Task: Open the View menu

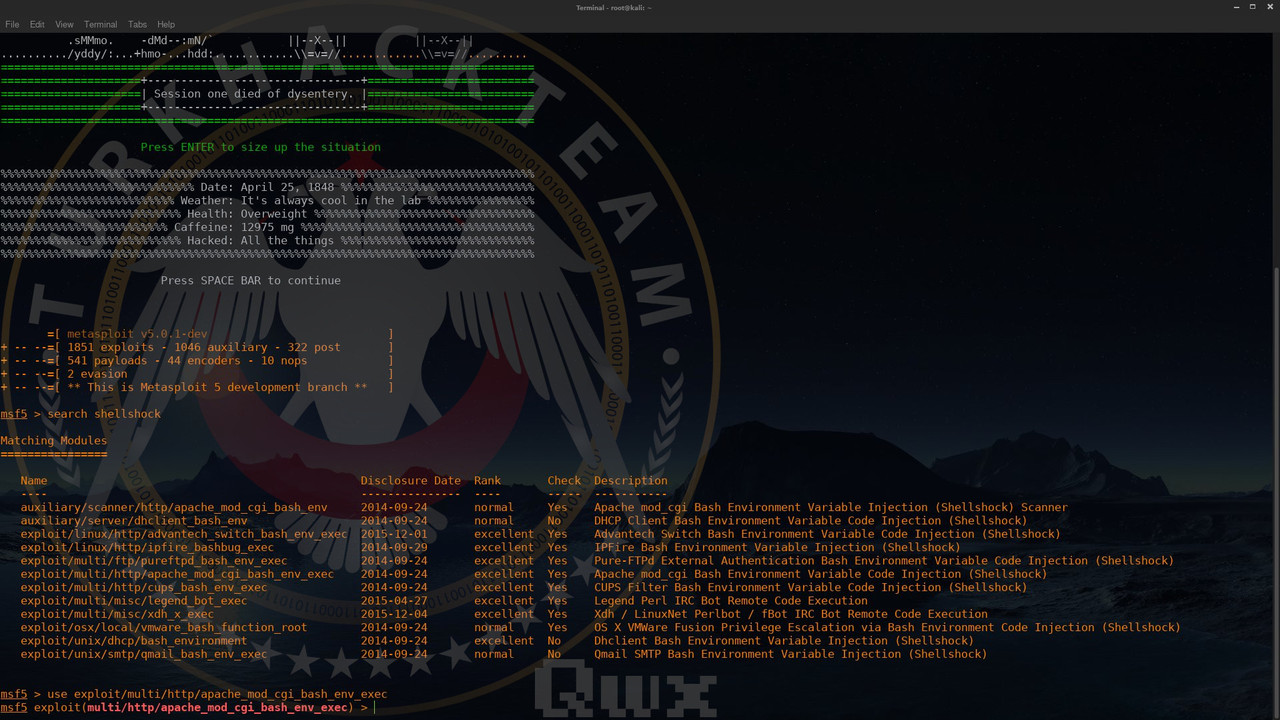Action: tap(64, 24)
